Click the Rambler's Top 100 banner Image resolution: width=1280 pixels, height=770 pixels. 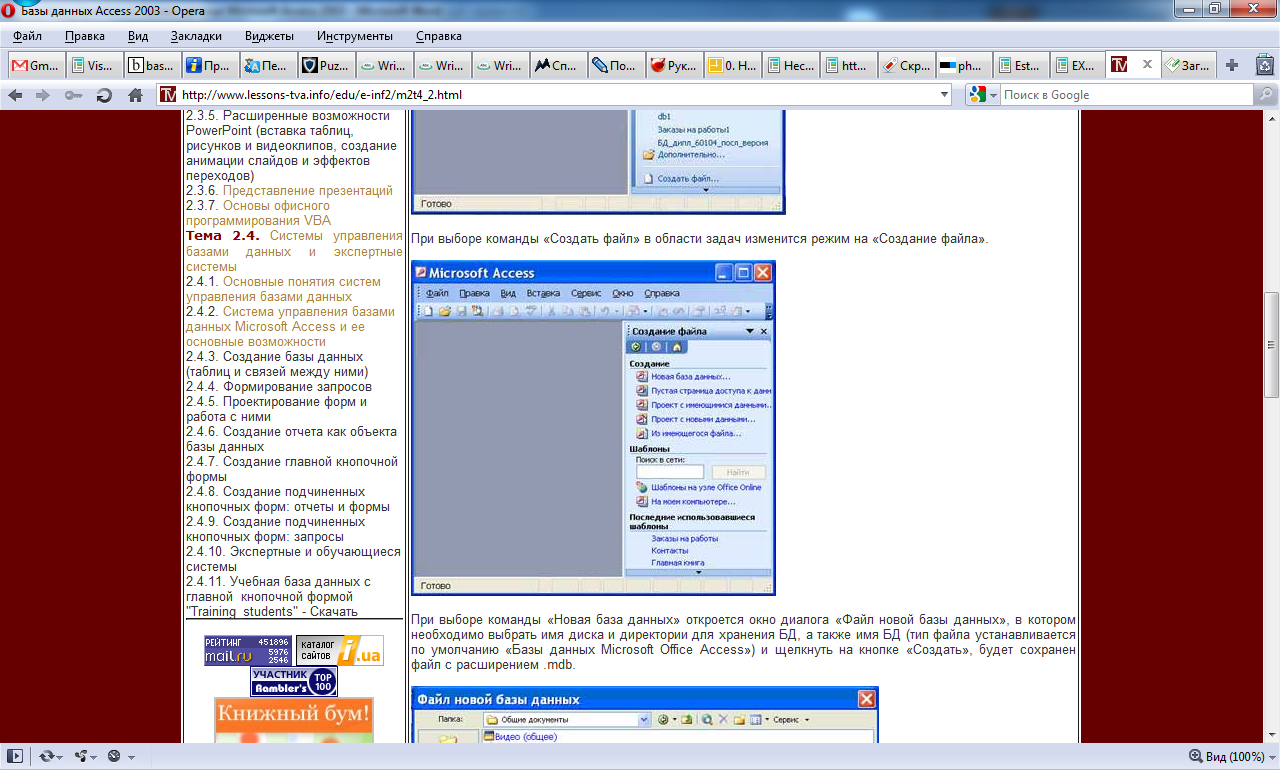pyautogui.click(x=294, y=682)
